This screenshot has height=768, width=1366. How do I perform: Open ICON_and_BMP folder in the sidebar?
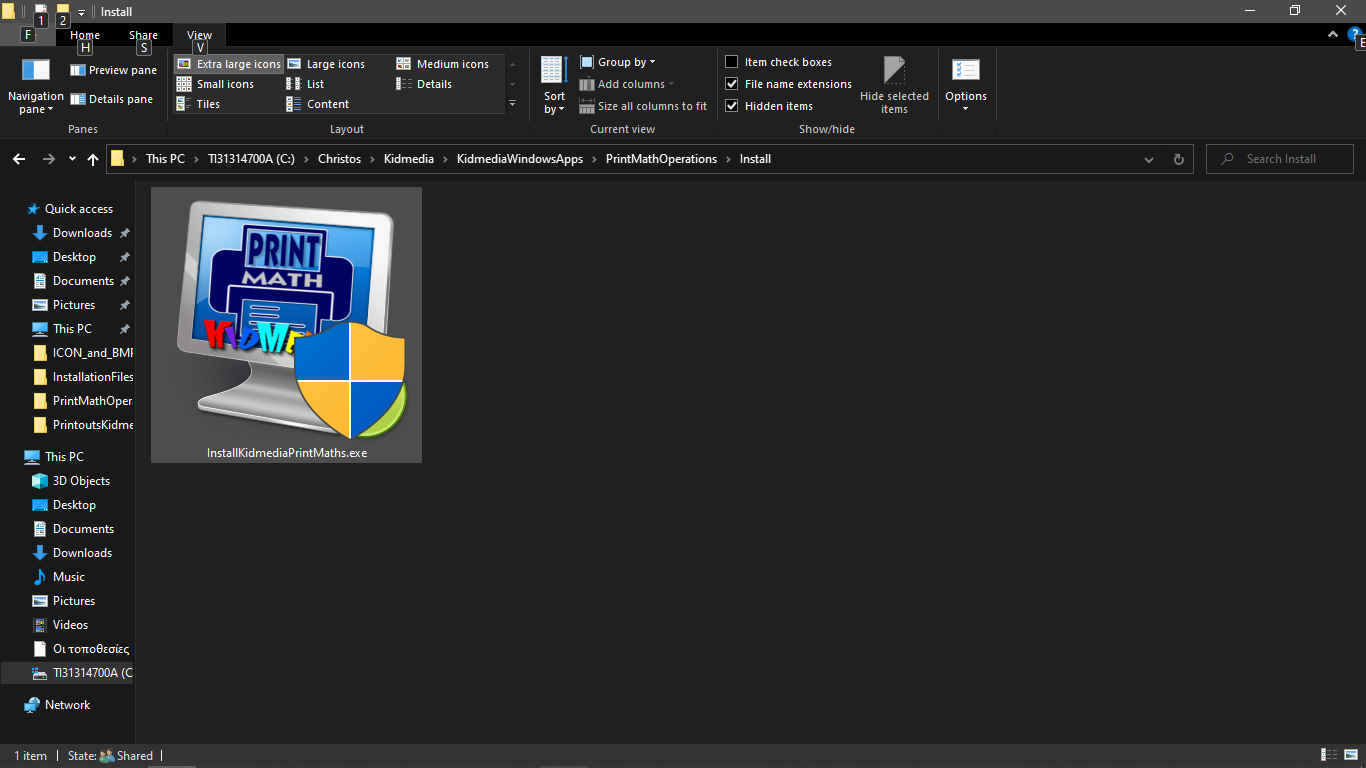(x=82, y=353)
